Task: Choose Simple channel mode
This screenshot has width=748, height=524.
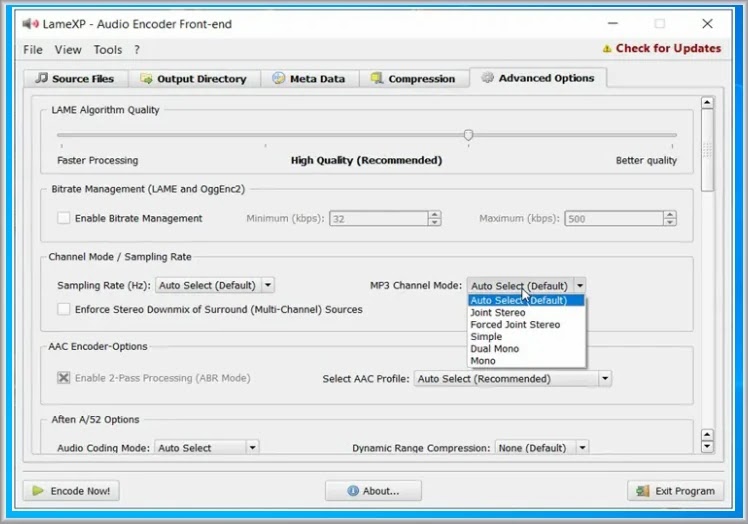Action: [526, 336]
